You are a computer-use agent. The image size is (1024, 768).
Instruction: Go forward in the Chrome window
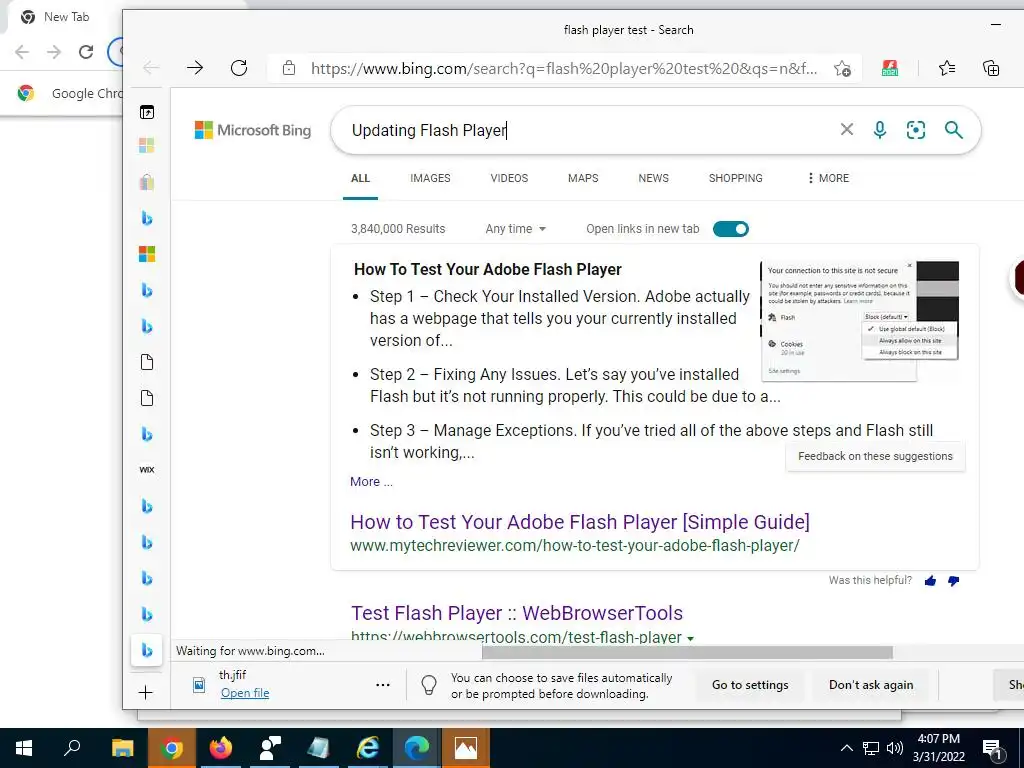point(54,52)
